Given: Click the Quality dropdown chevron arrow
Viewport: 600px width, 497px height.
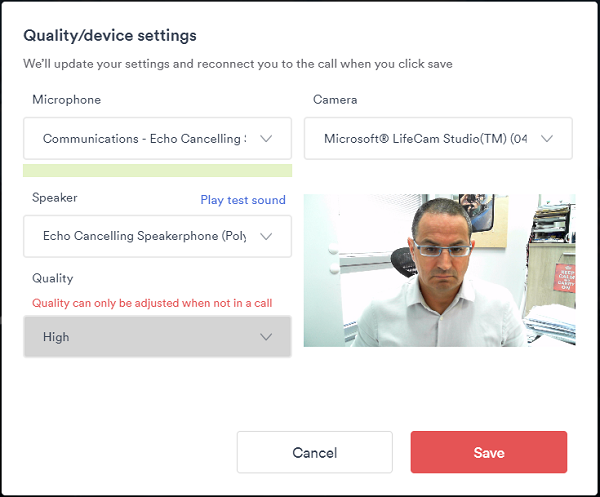Looking at the screenshot, I should 266,337.
